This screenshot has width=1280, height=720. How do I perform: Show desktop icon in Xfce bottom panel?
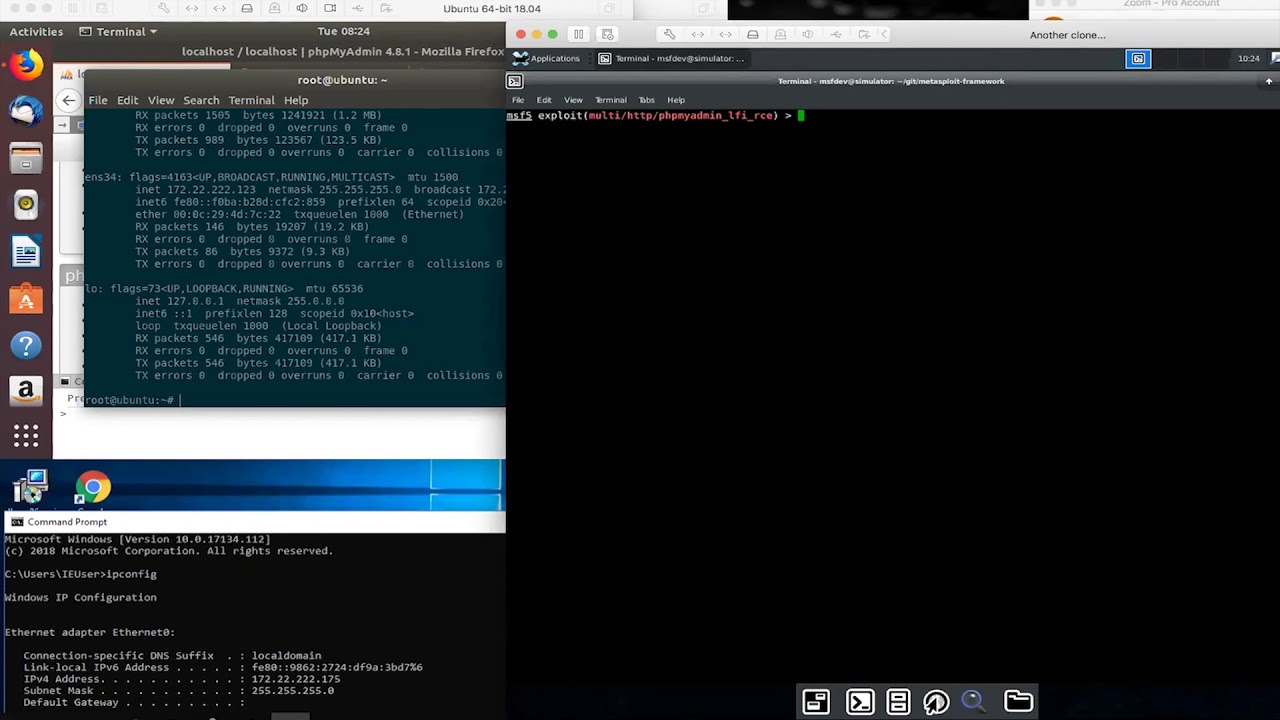[816, 702]
